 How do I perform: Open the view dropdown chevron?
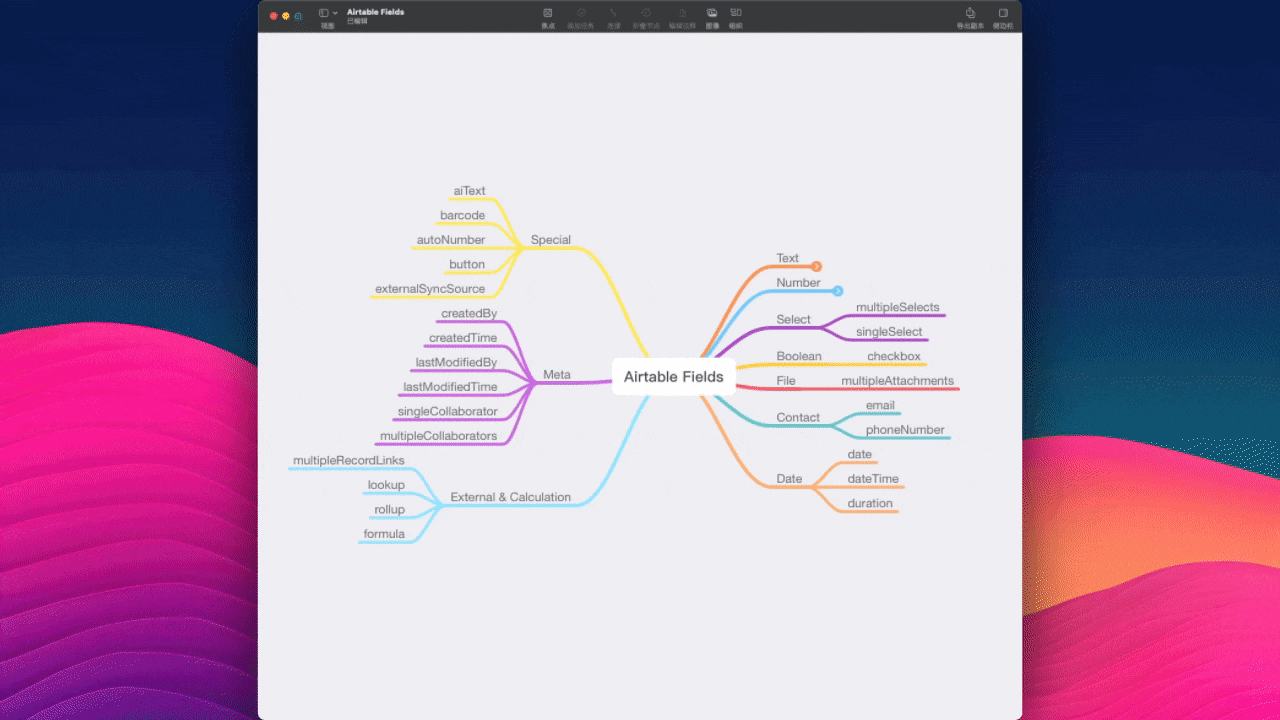pyautogui.click(x=335, y=13)
